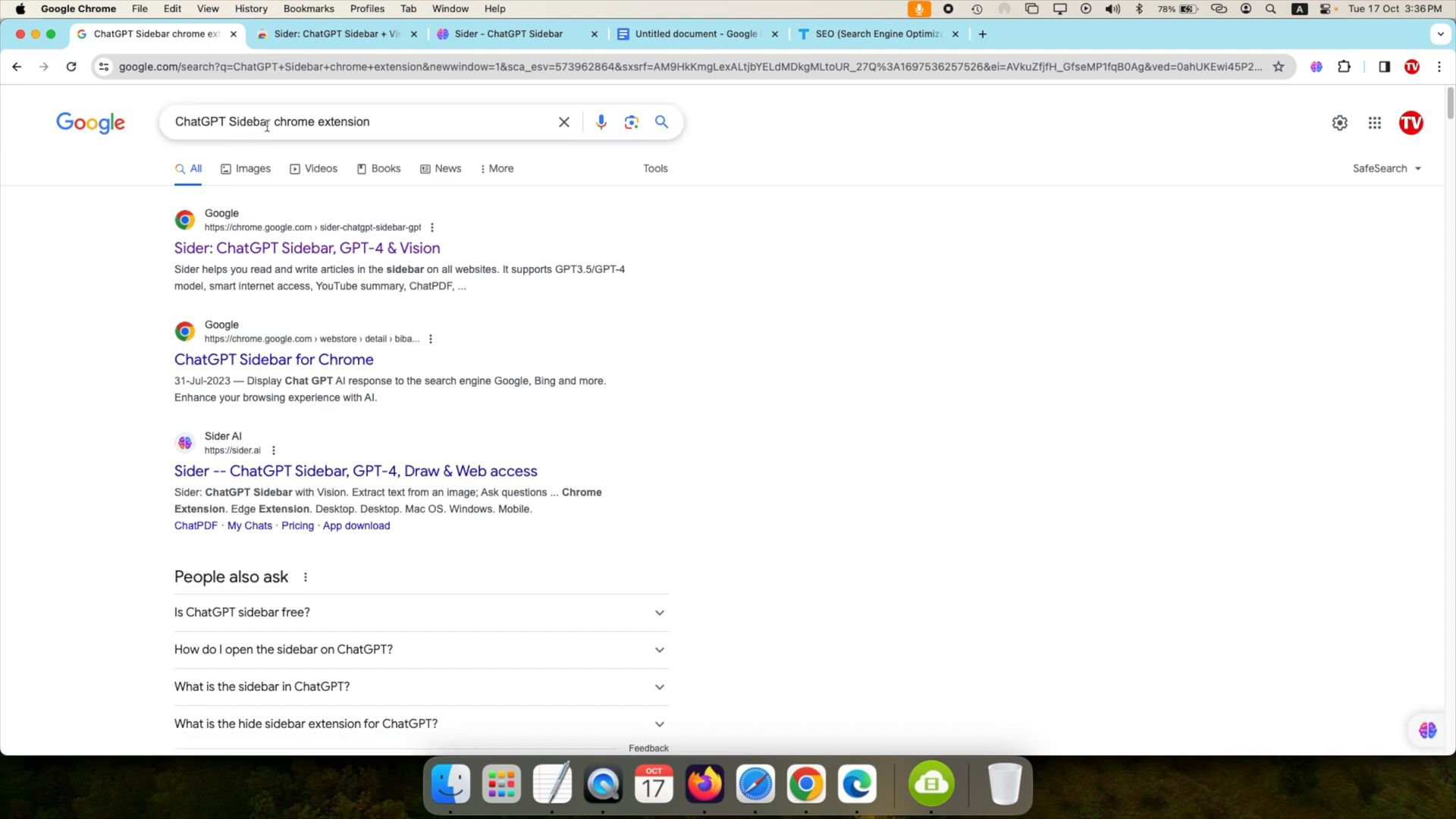Open the volume control in the menu bar
The width and height of the screenshot is (1456, 819).
click(1112, 9)
